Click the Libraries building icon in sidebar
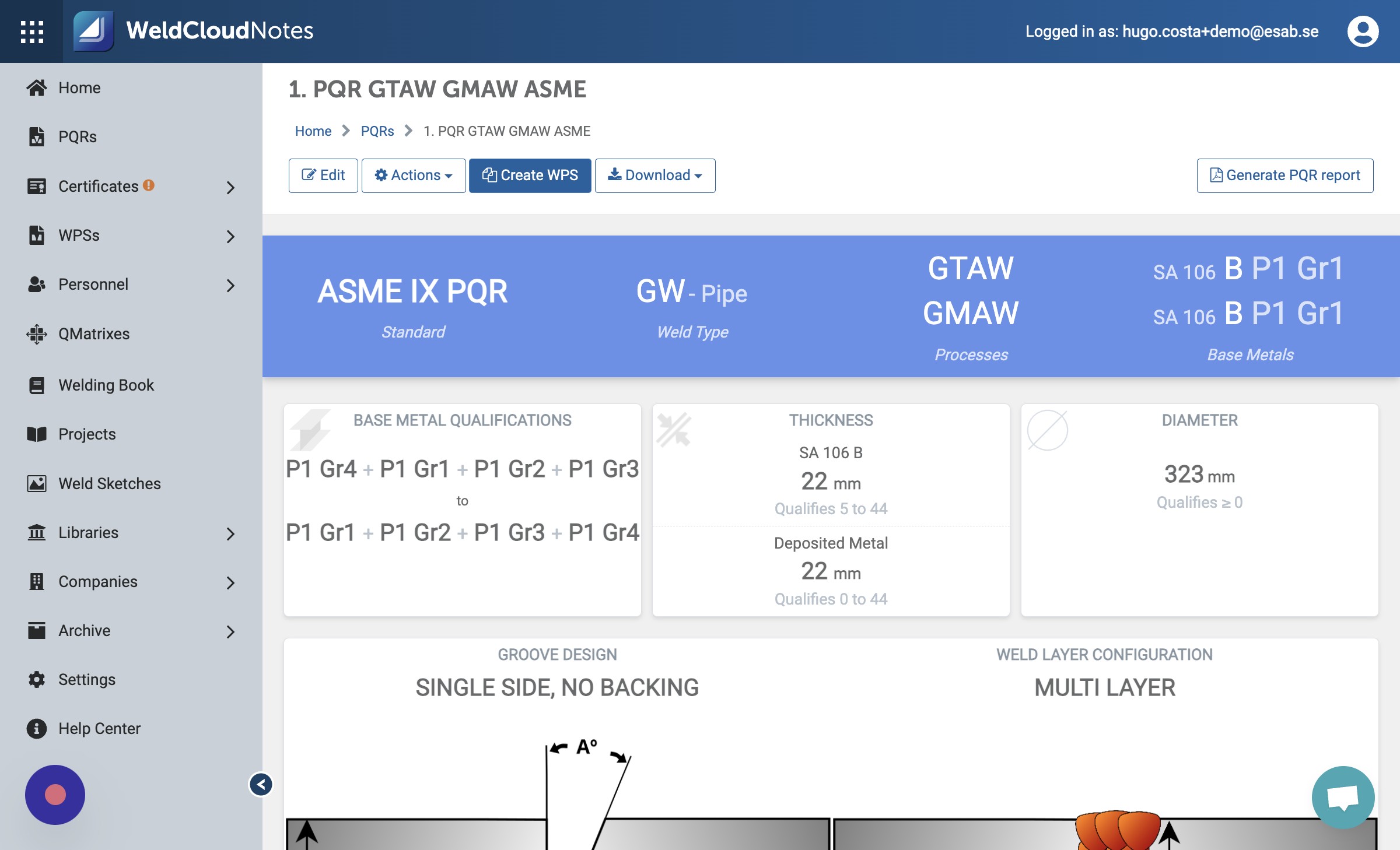The width and height of the screenshot is (1400, 850). tap(36, 533)
